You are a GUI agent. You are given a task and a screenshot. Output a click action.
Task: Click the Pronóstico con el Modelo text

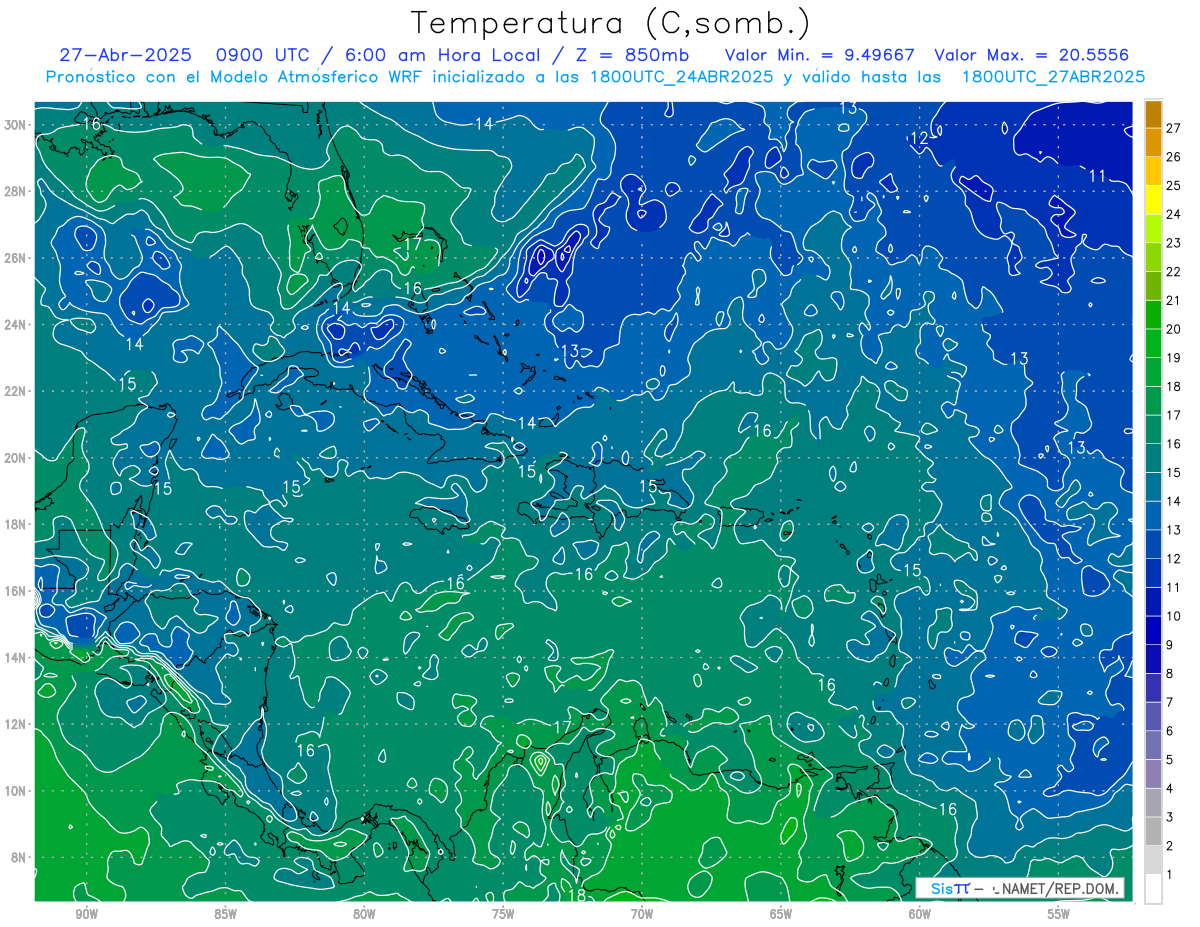(x=156, y=77)
